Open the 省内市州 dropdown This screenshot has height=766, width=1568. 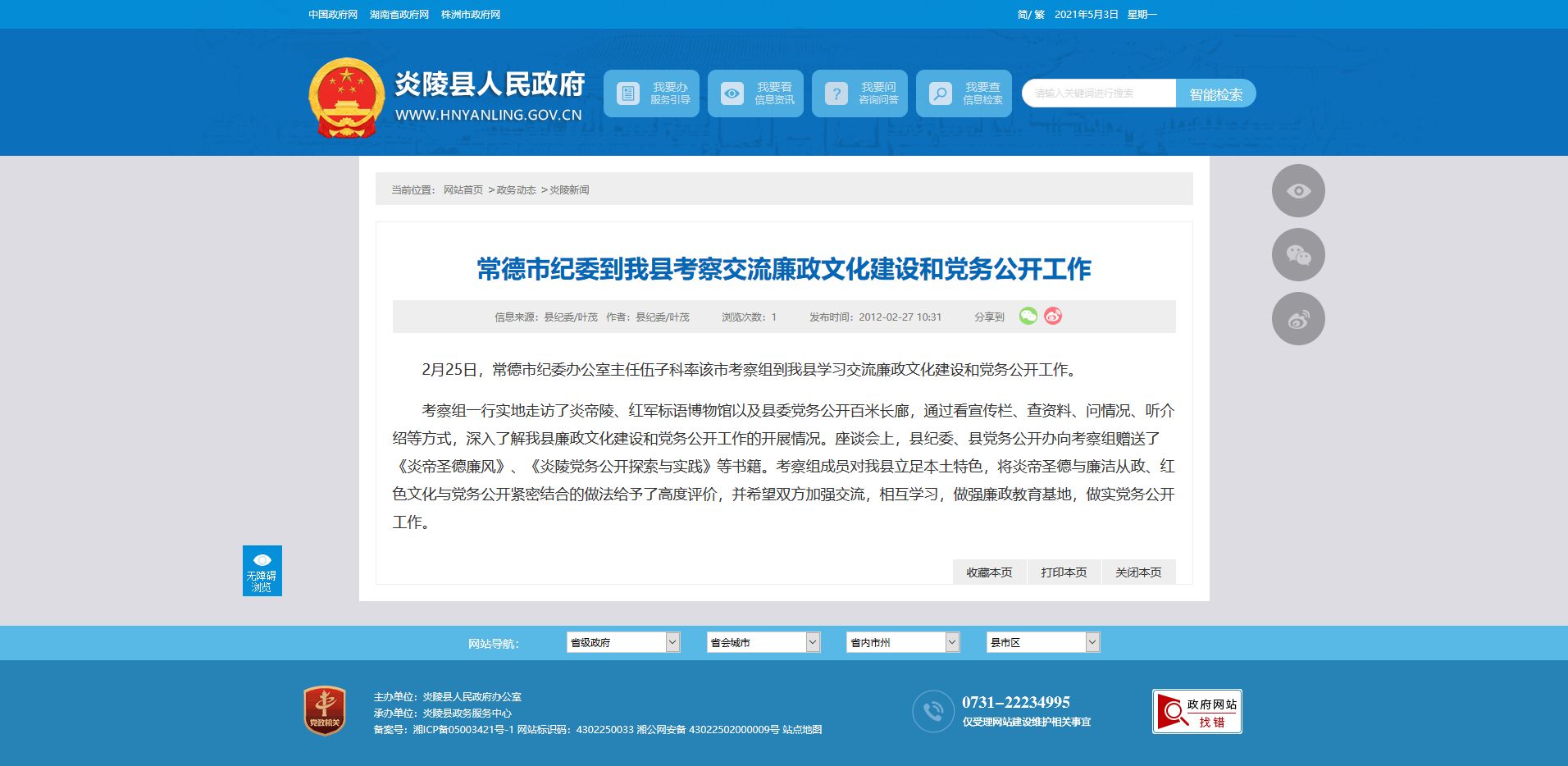coord(902,642)
